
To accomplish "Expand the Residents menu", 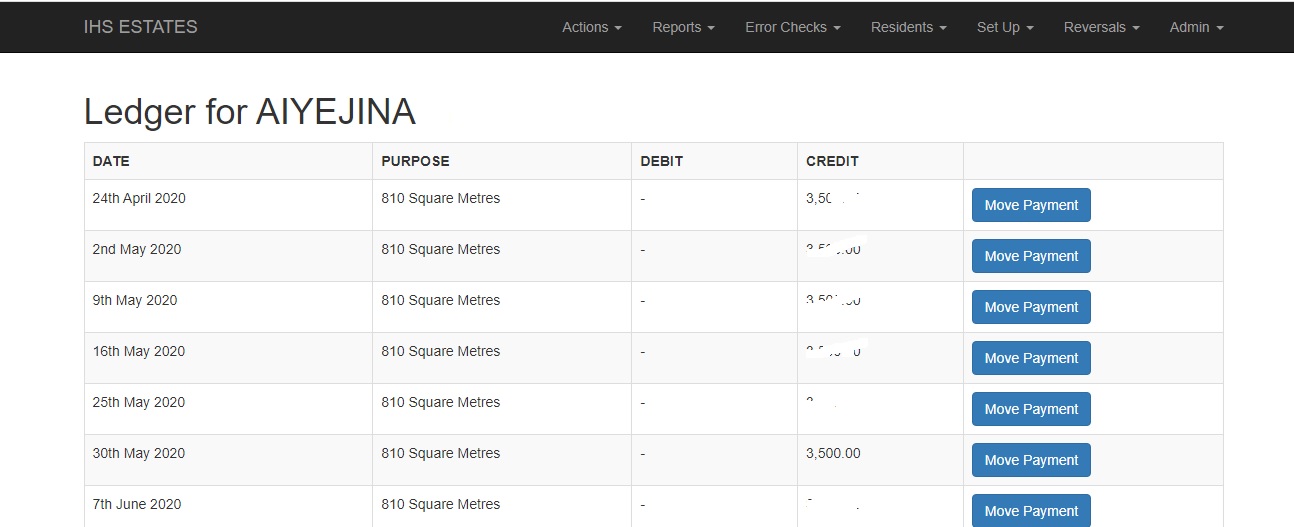I will (908, 27).
